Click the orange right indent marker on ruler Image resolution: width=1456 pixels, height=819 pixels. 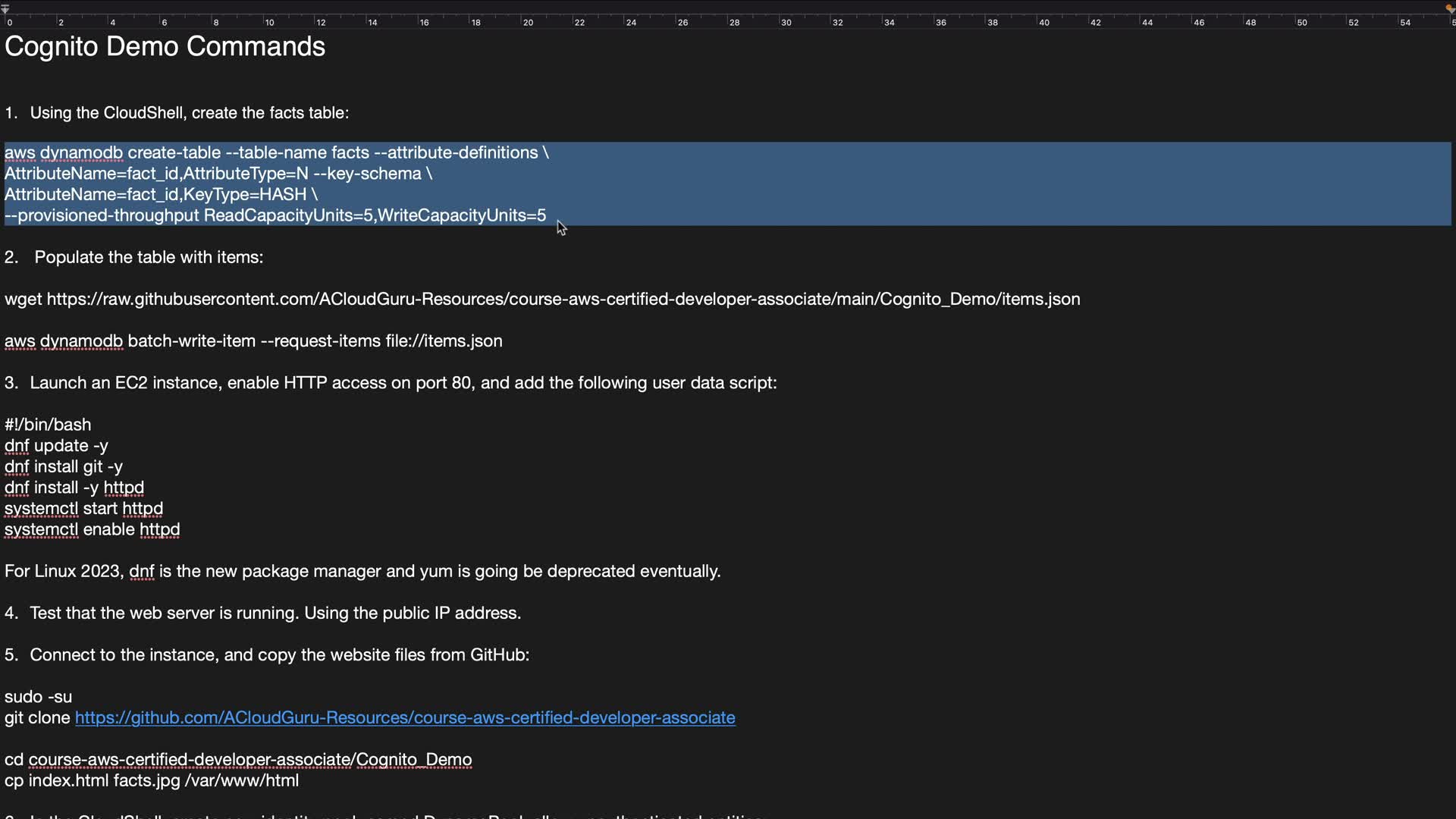coord(1449,9)
